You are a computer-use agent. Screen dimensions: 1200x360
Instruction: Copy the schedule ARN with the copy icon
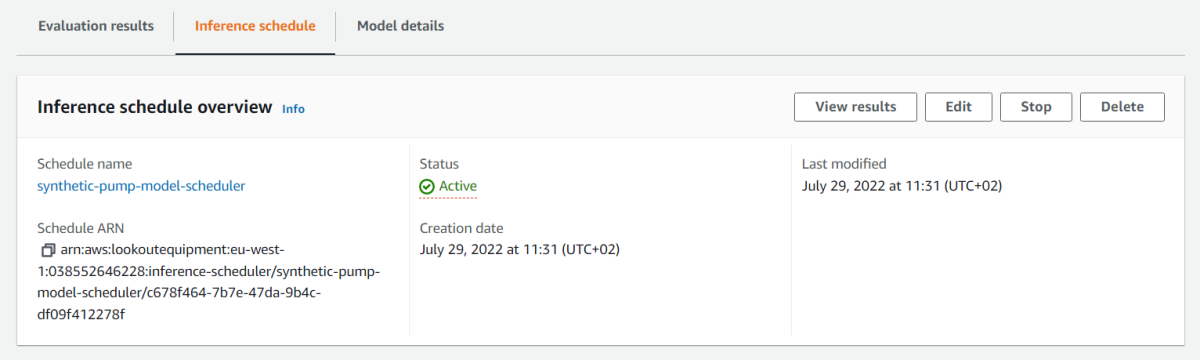click(x=47, y=249)
